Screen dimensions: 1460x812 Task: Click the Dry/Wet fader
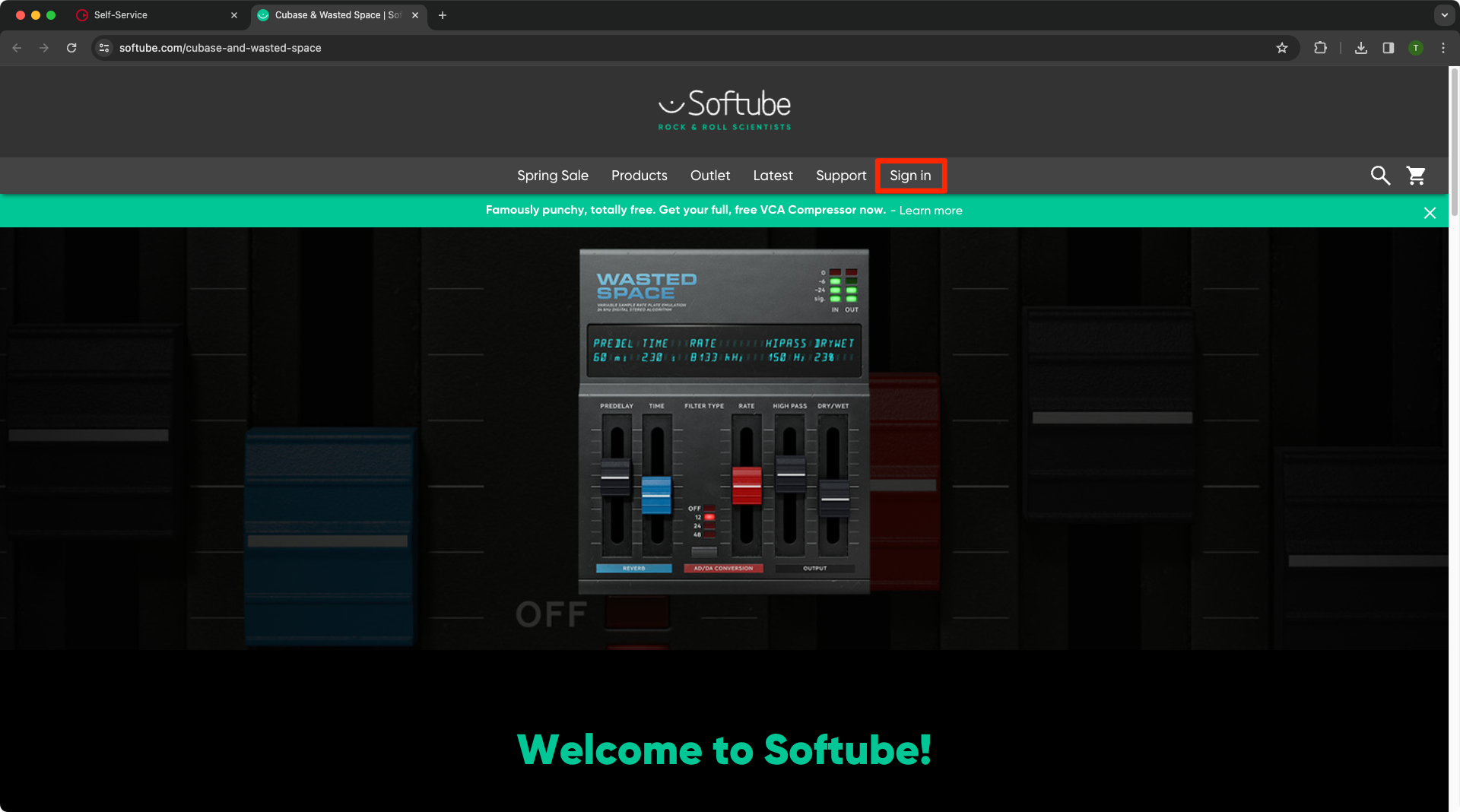point(834,499)
